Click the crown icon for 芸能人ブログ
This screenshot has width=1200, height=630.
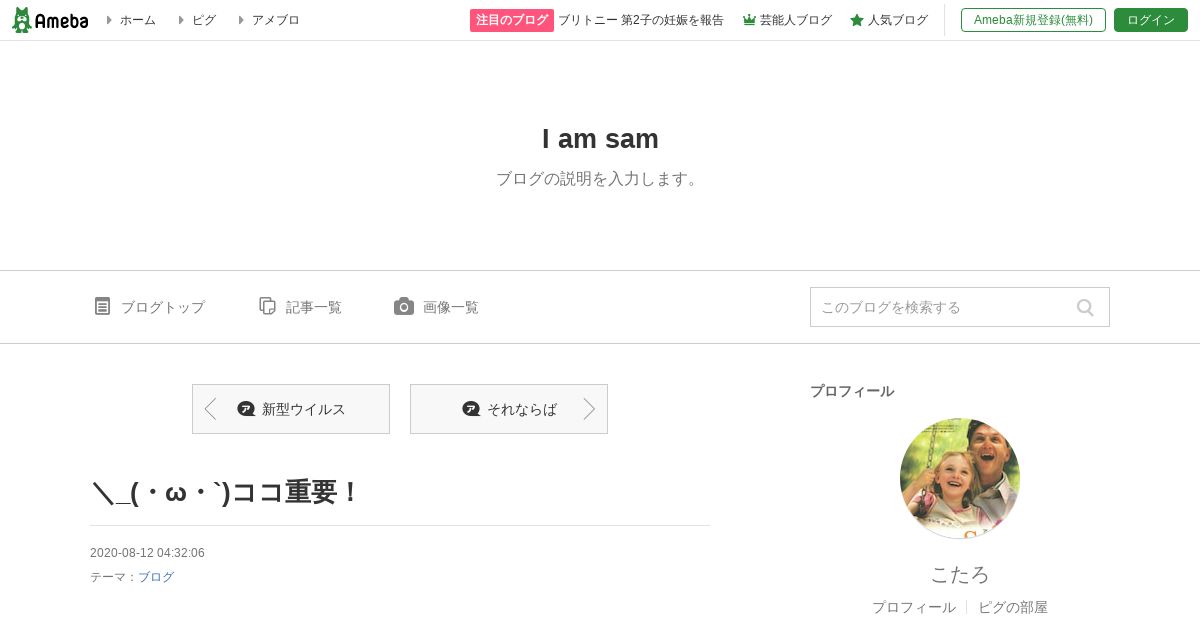749,20
